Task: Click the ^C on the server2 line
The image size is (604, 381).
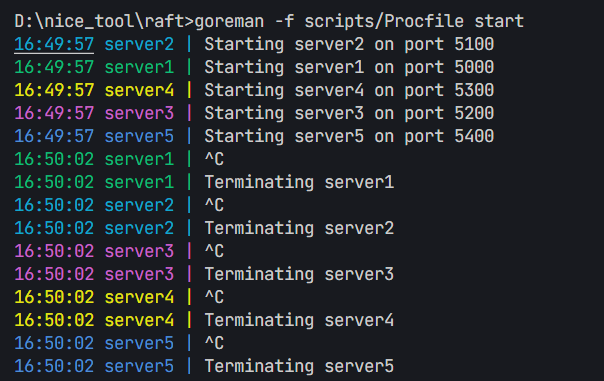Action: click(x=214, y=205)
